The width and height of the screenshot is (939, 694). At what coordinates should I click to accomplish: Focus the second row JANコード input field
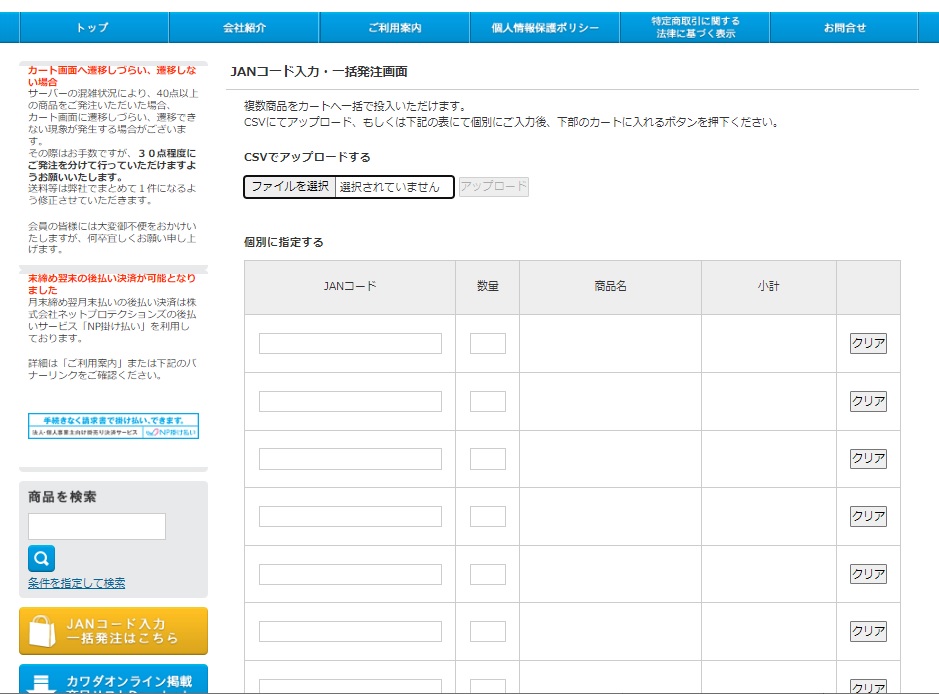350,402
